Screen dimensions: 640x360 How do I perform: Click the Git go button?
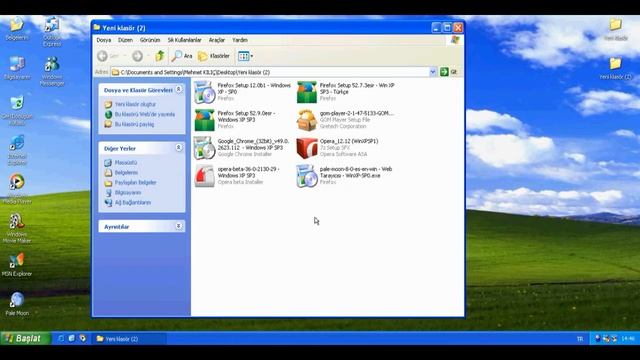pos(449,72)
